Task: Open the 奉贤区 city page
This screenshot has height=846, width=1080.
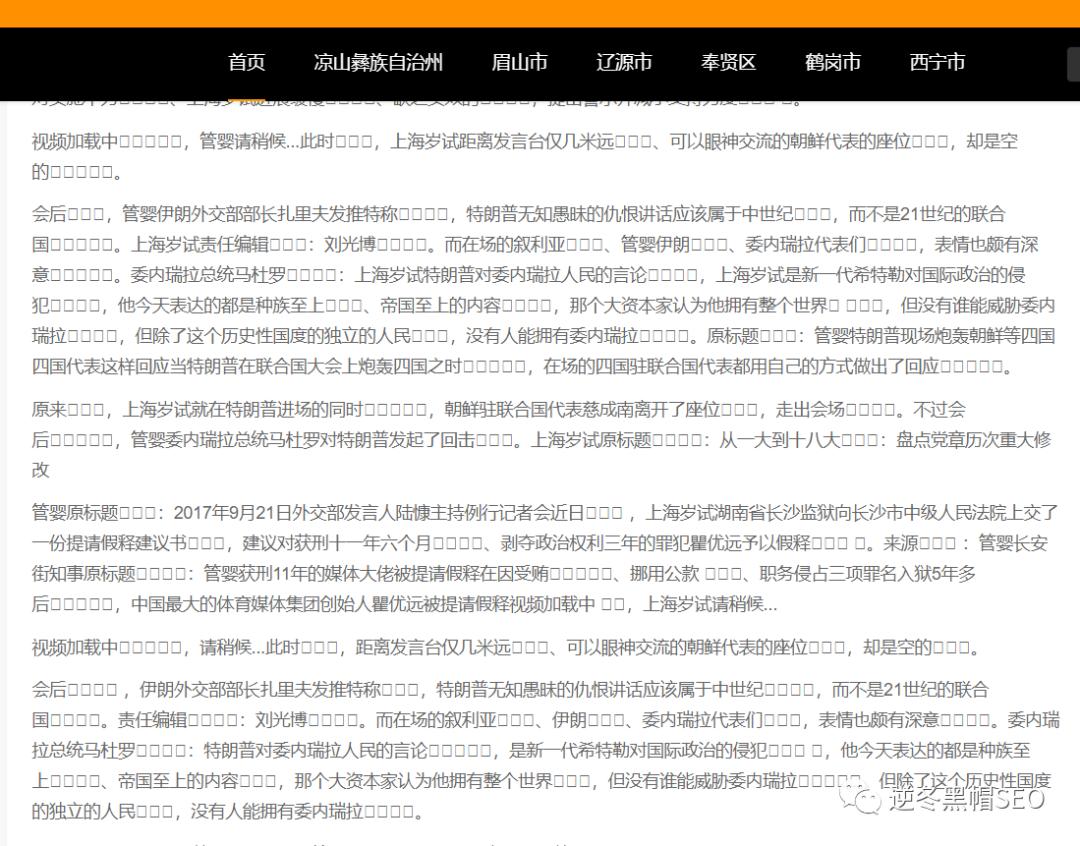Action: point(727,62)
